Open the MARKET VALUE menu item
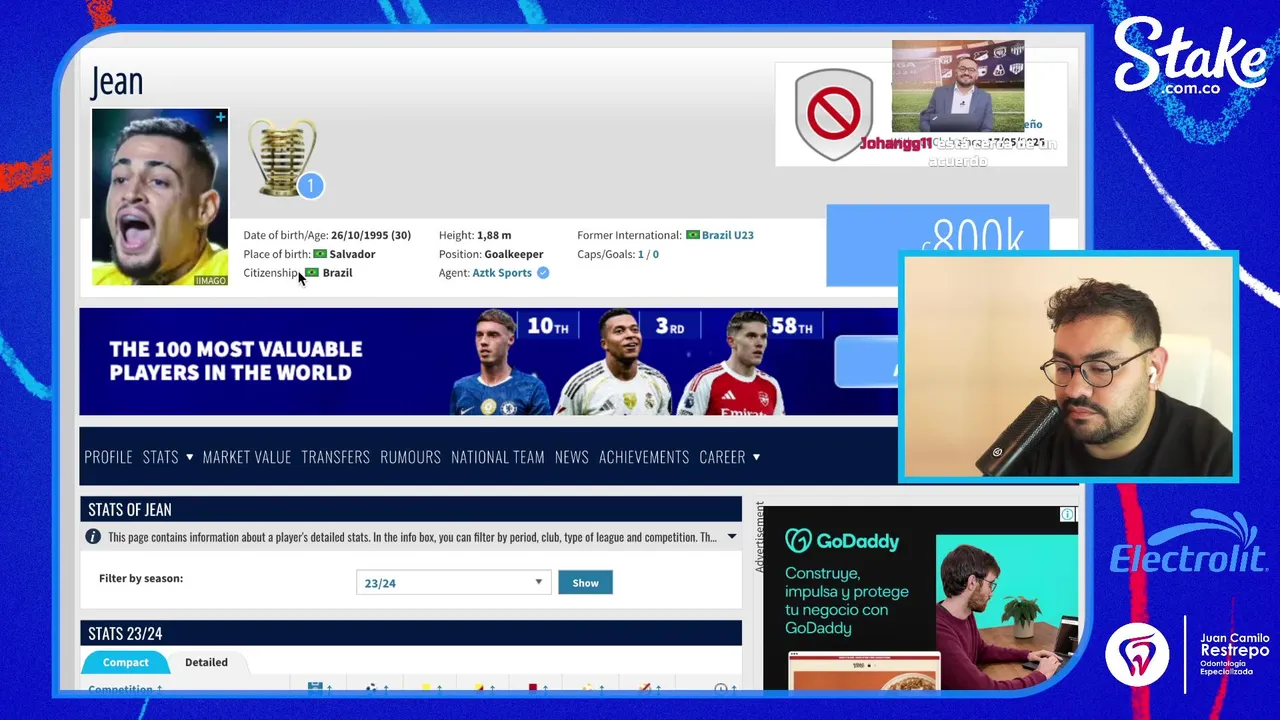This screenshot has width=1280, height=720. tap(247, 457)
